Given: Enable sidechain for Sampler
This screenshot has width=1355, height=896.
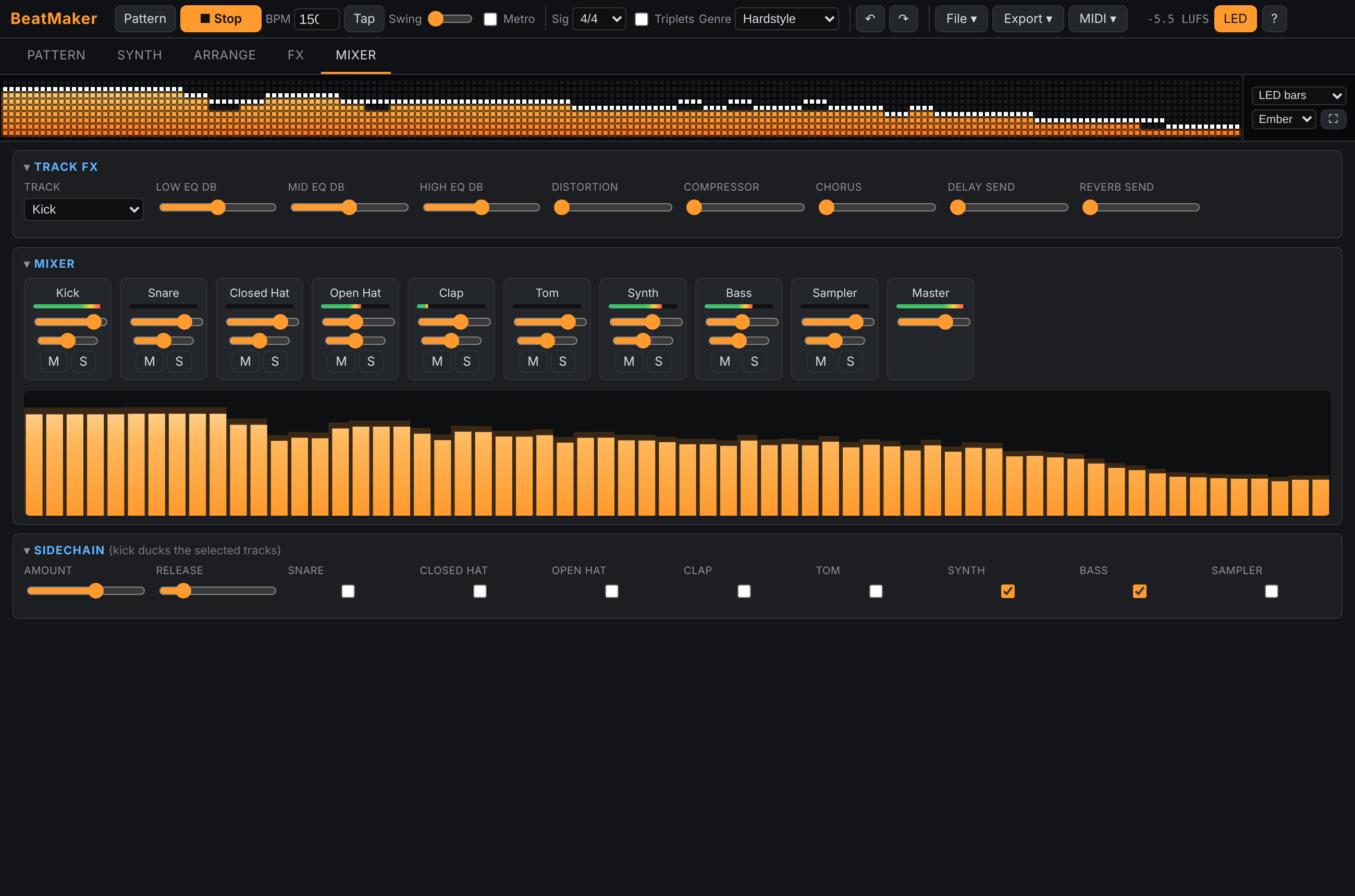Looking at the screenshot, I should pyautogui.click(x=1271, y=591).
